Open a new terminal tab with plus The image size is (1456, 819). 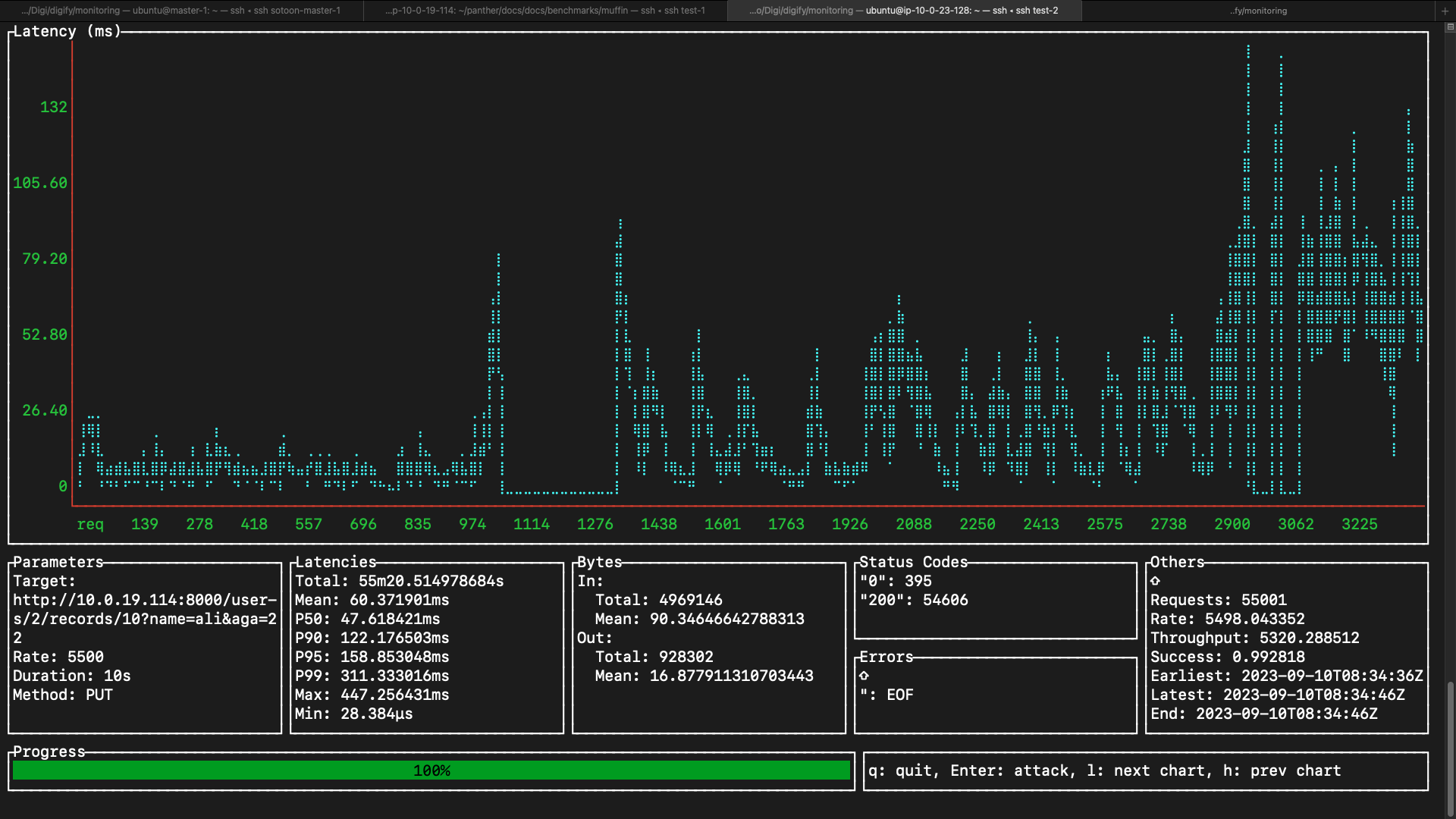[x=1445, y=11]
